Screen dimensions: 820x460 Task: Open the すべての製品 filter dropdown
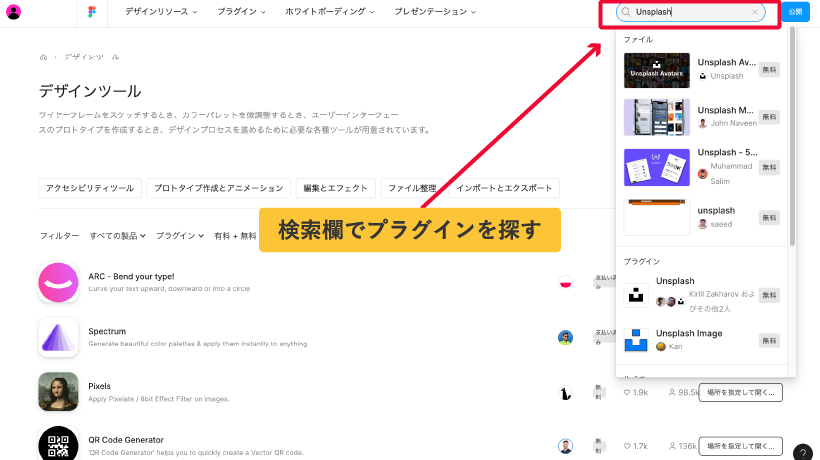(118, 236)
